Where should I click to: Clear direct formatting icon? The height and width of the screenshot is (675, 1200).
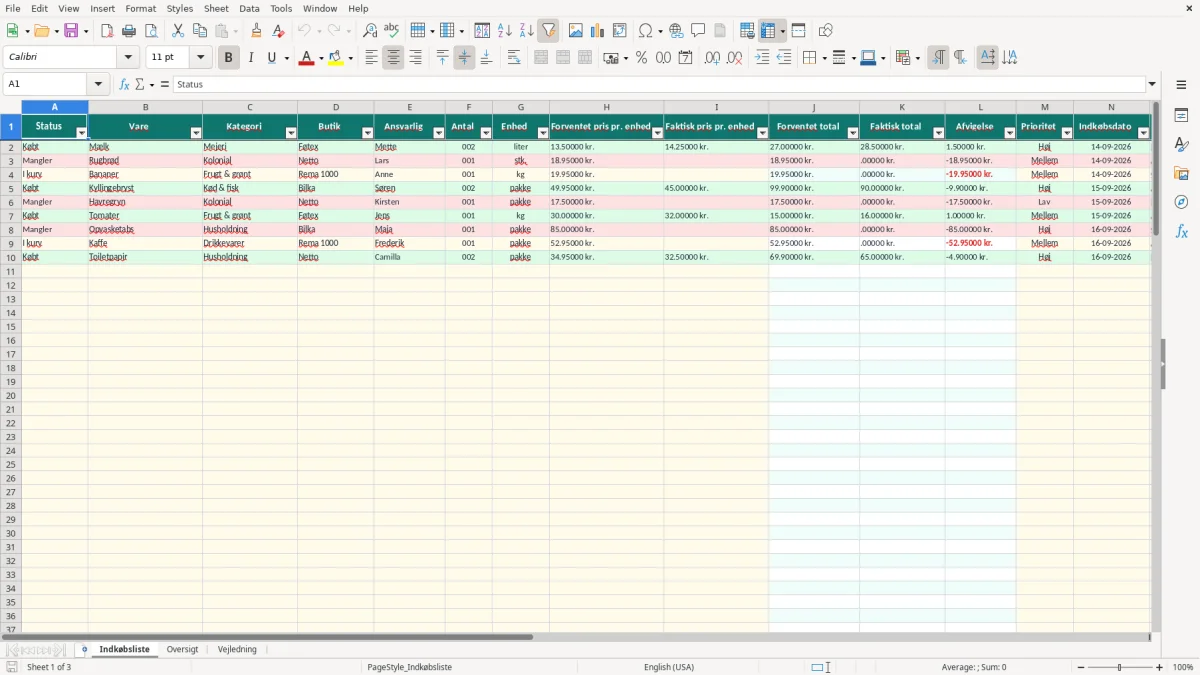click(x=279, y=31)
